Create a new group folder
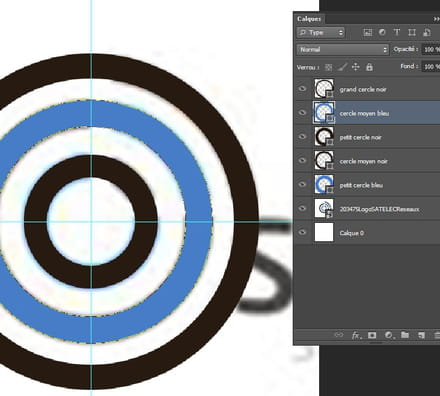This screenshot has width=440, height=396. [x=405, y=335]
